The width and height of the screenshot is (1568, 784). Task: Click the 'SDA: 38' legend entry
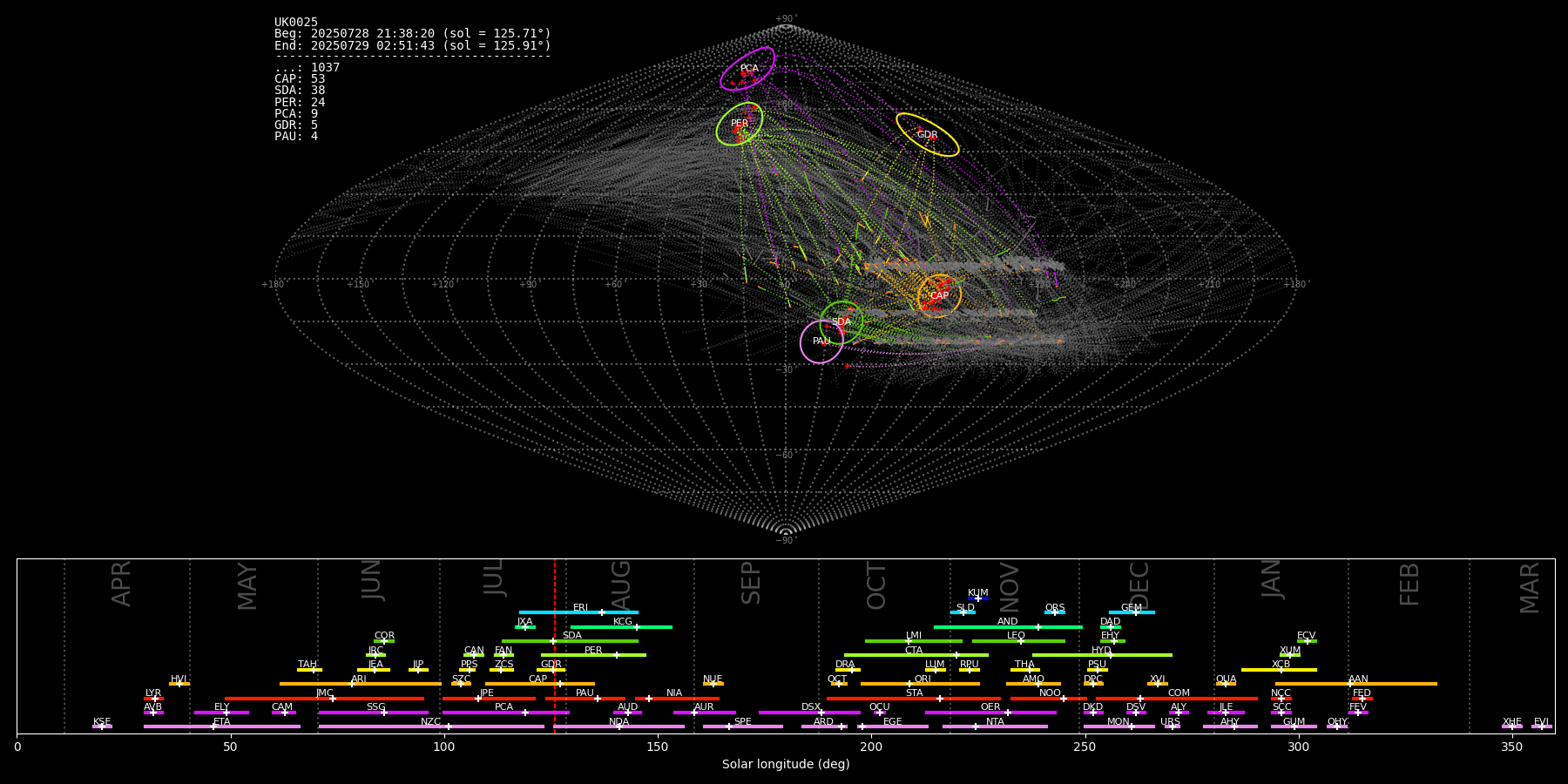[x=300, y=91]
